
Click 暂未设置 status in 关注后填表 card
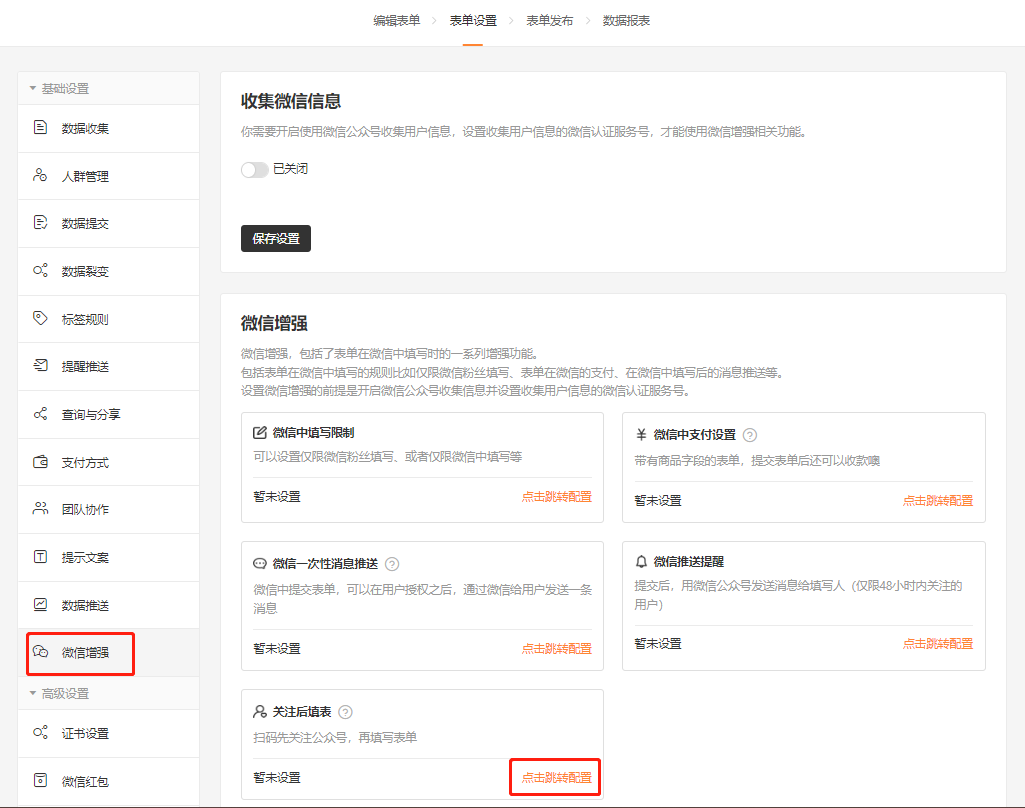tap(277, 777)
